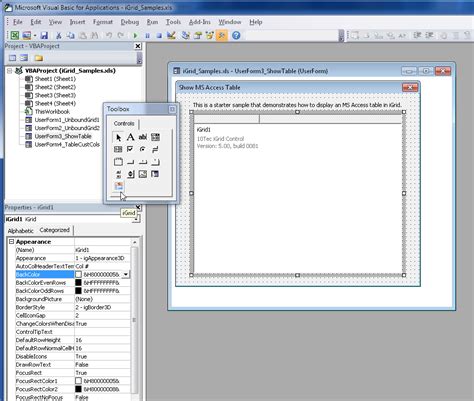The image size is (474, 401).
Task: Switch to the Categorized properties tab
Action: [54, 230]
